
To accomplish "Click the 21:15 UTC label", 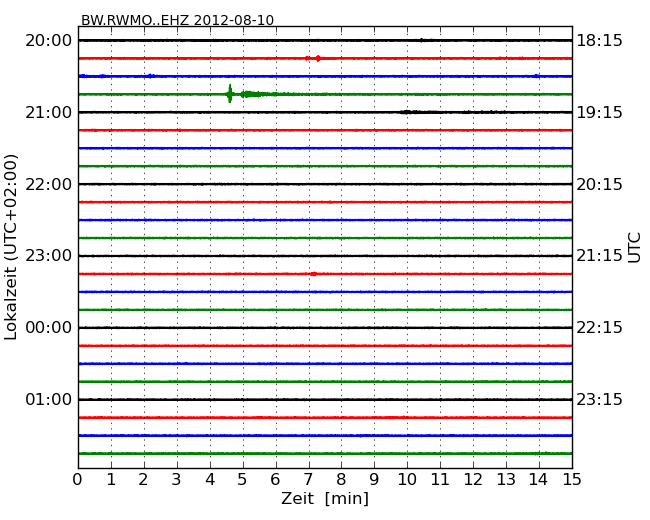I will pos(599,256).
